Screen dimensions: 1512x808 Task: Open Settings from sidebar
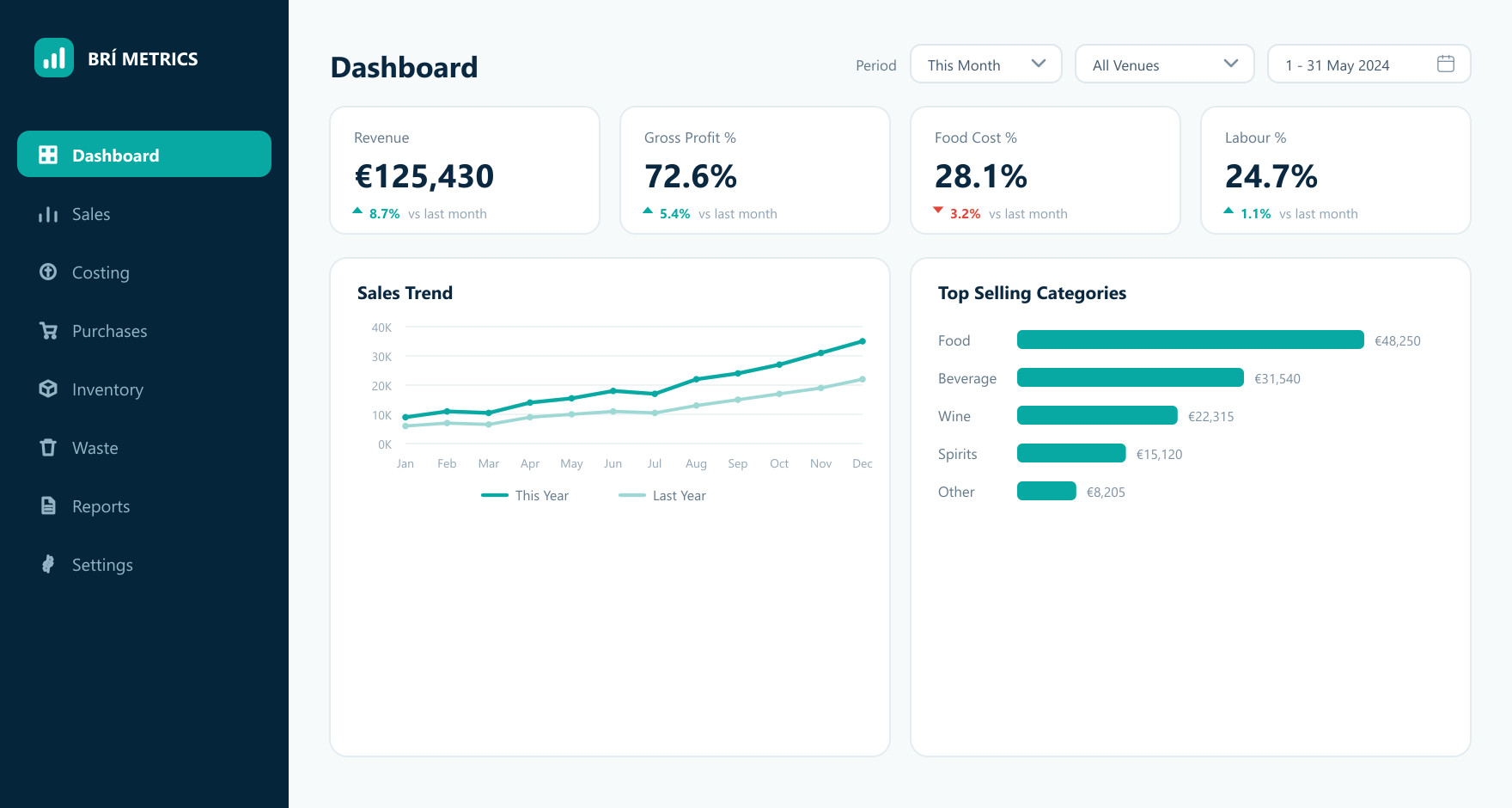click(x=144, y=565)
